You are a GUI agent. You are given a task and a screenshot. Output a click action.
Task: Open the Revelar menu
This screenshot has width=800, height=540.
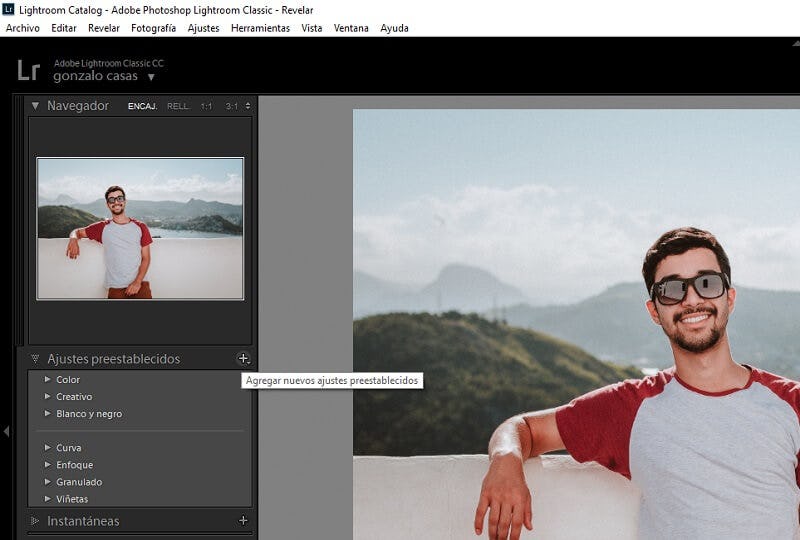(x=104, y=28)
